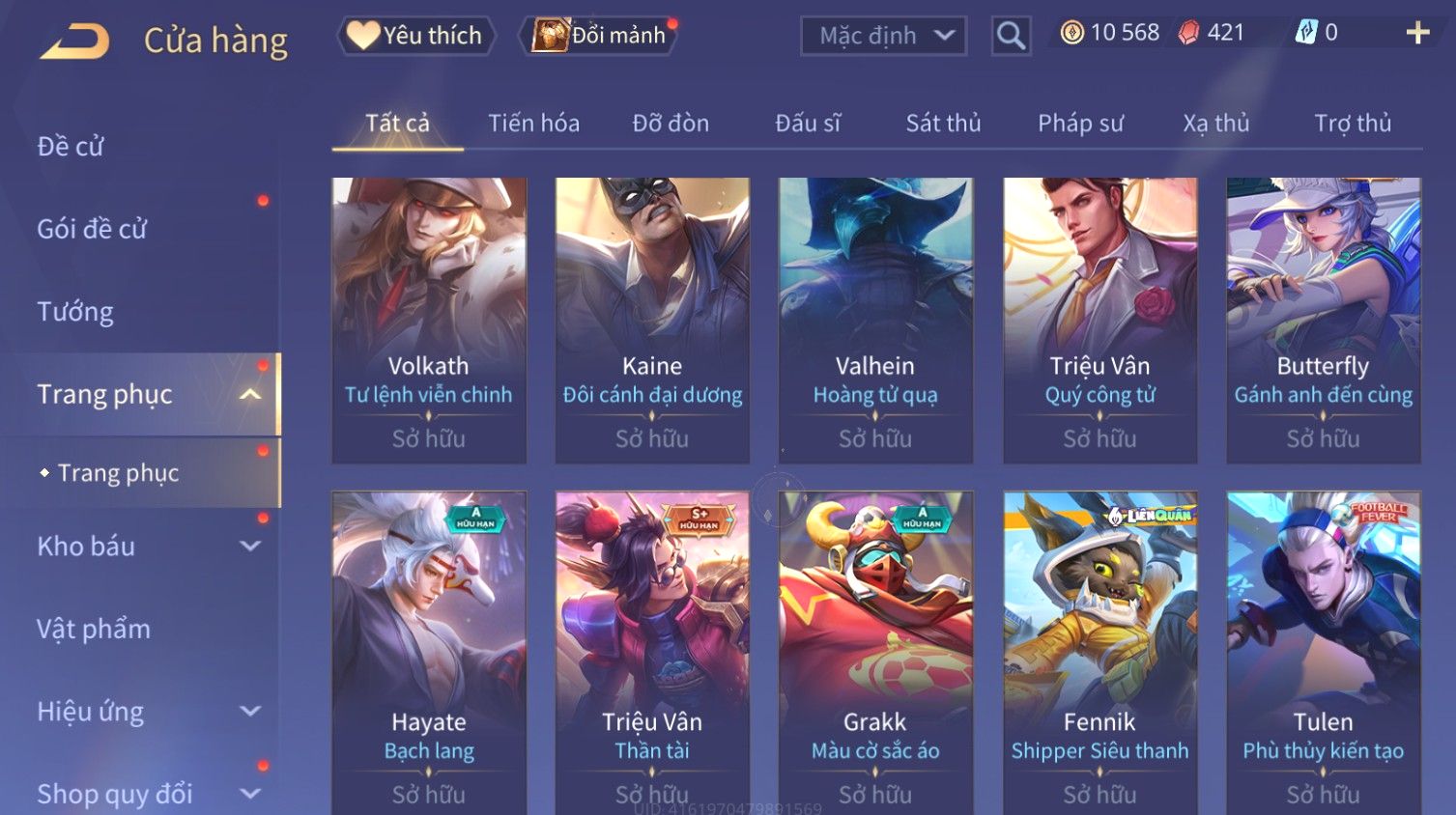Open the search magnifier icon
This screenshot has width=1456, height=815.
[1011, 36]
